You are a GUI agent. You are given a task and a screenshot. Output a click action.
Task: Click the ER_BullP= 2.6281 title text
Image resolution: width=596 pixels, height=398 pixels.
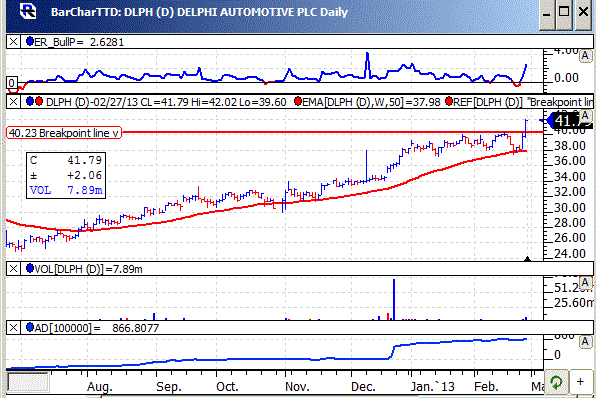coord(79,41)
